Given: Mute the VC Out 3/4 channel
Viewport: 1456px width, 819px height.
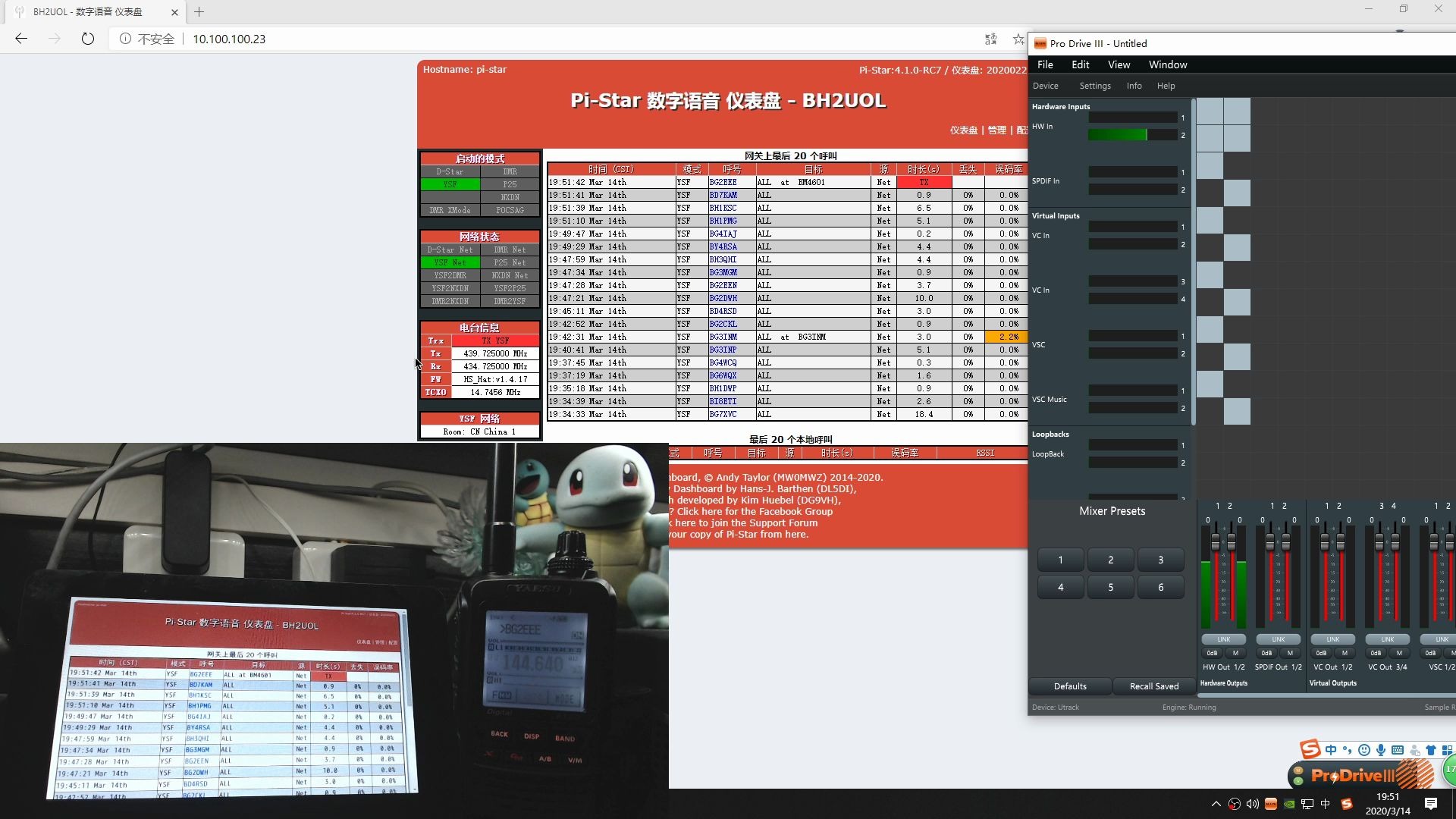Looking at the screenshot, I should point(1399,653).
